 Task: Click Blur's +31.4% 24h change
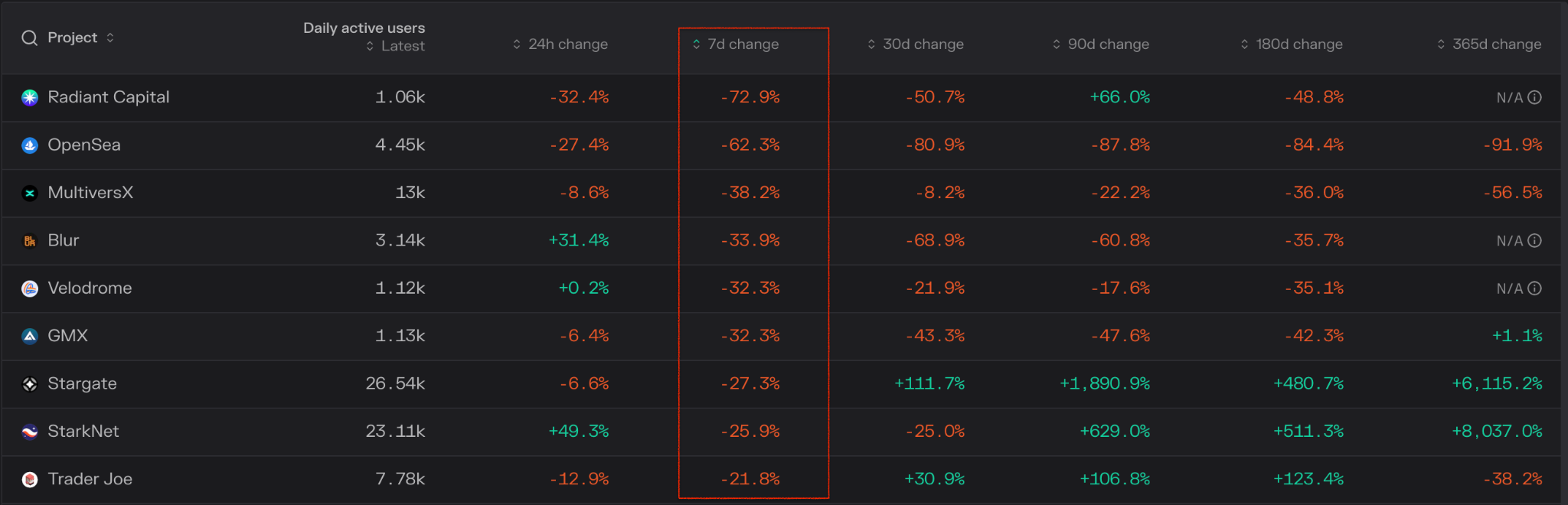coord(579,240)
